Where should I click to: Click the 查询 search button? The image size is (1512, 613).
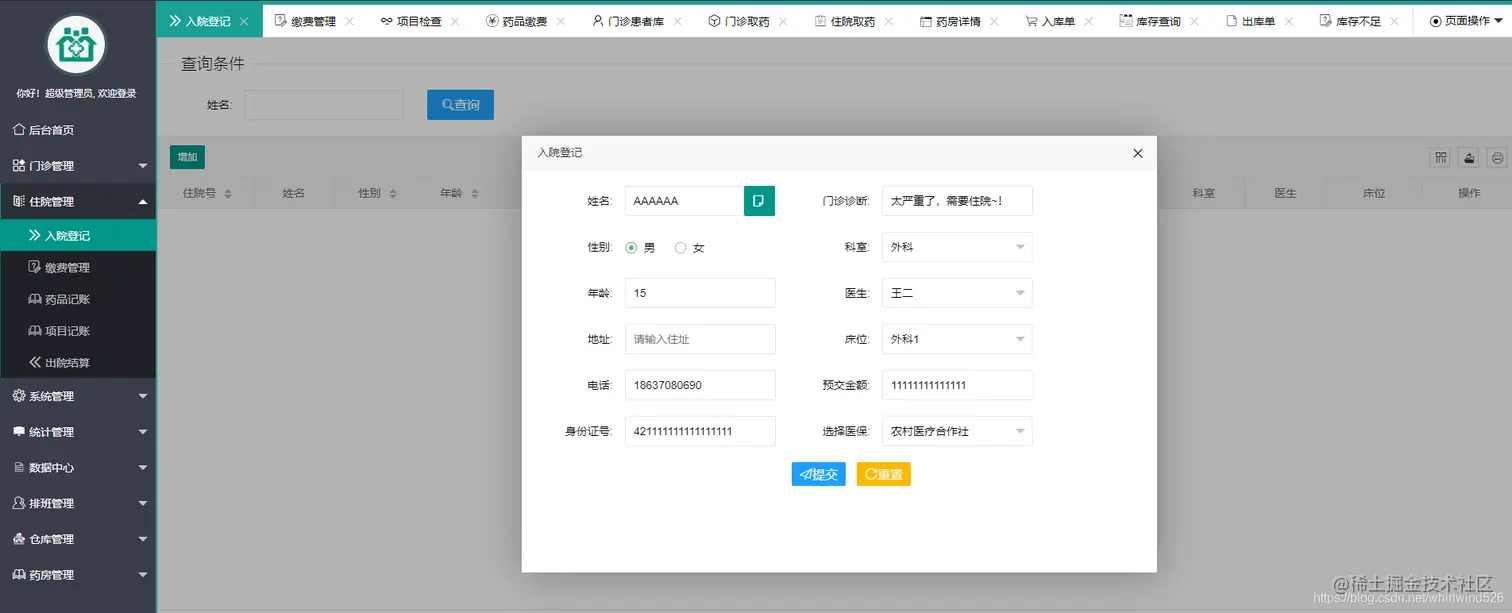click(x=460, y=105)
